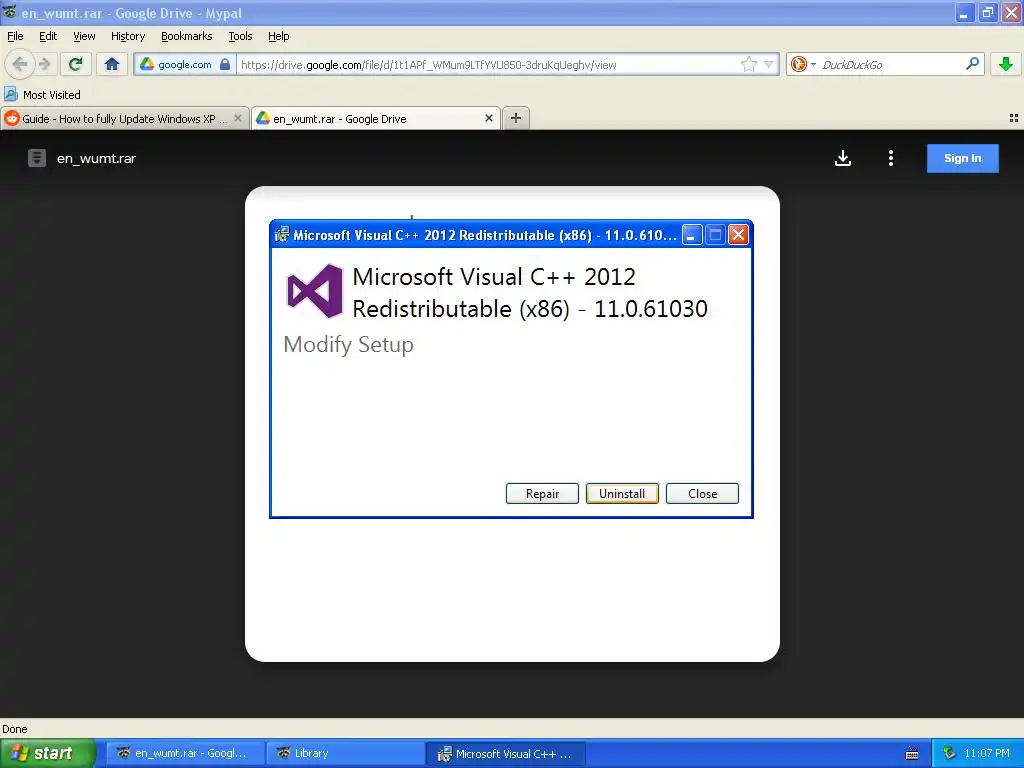Viewport: 1024px width, 768px height.
Task: Open downloads with the green arrow icon
Action: click(1006, 64)
